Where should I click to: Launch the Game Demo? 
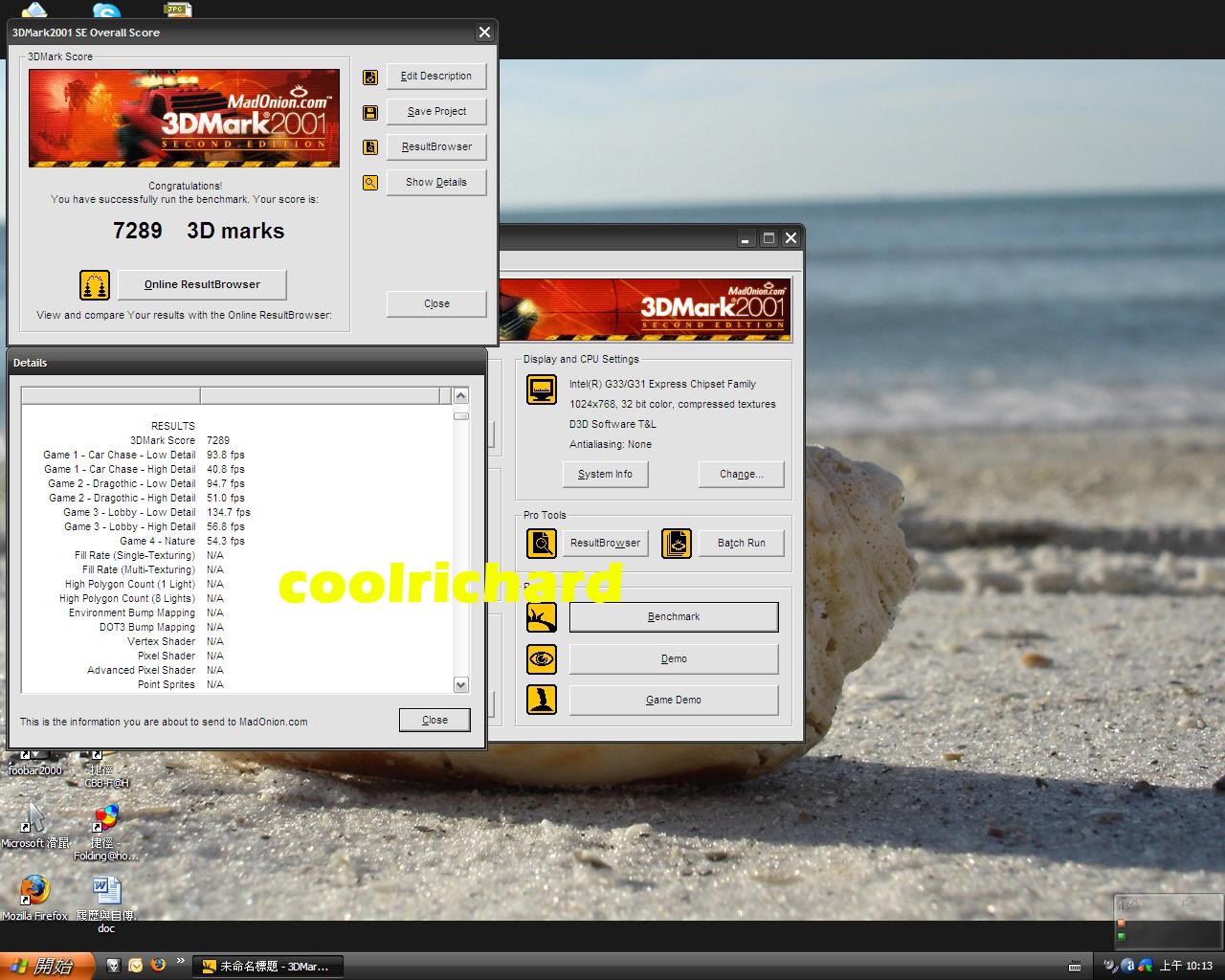tap(674, 701)
